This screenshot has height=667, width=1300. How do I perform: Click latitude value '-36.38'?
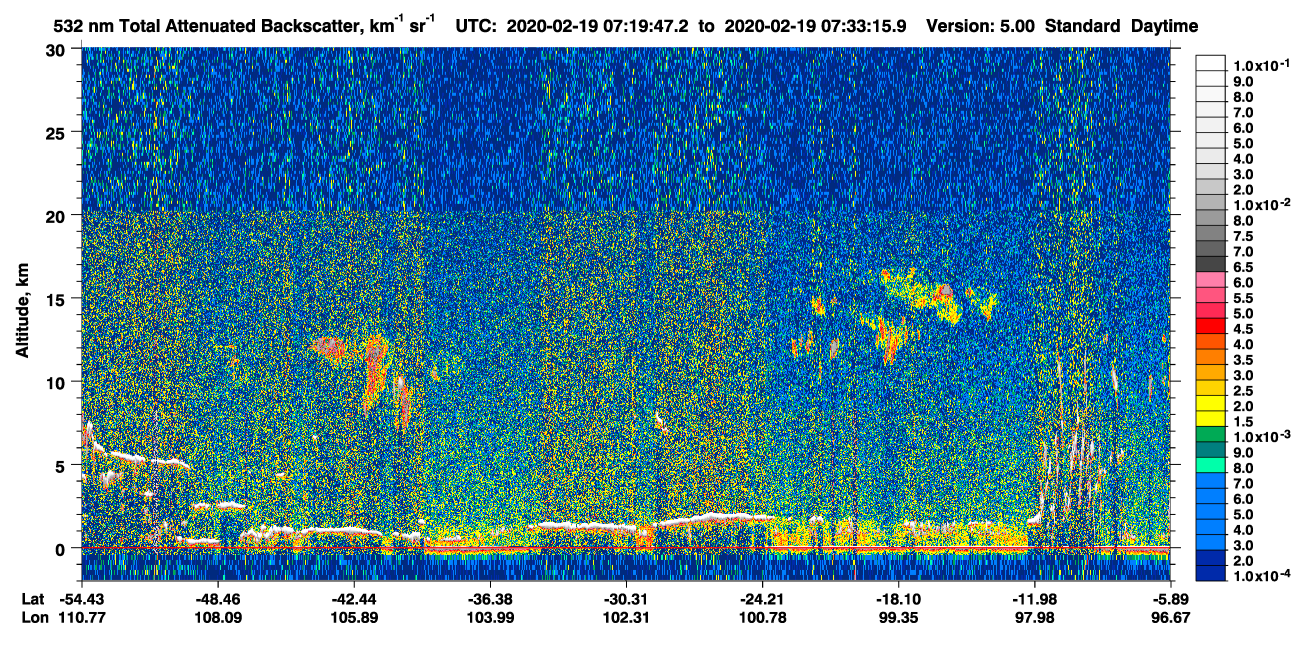click(x=490, y=599)
